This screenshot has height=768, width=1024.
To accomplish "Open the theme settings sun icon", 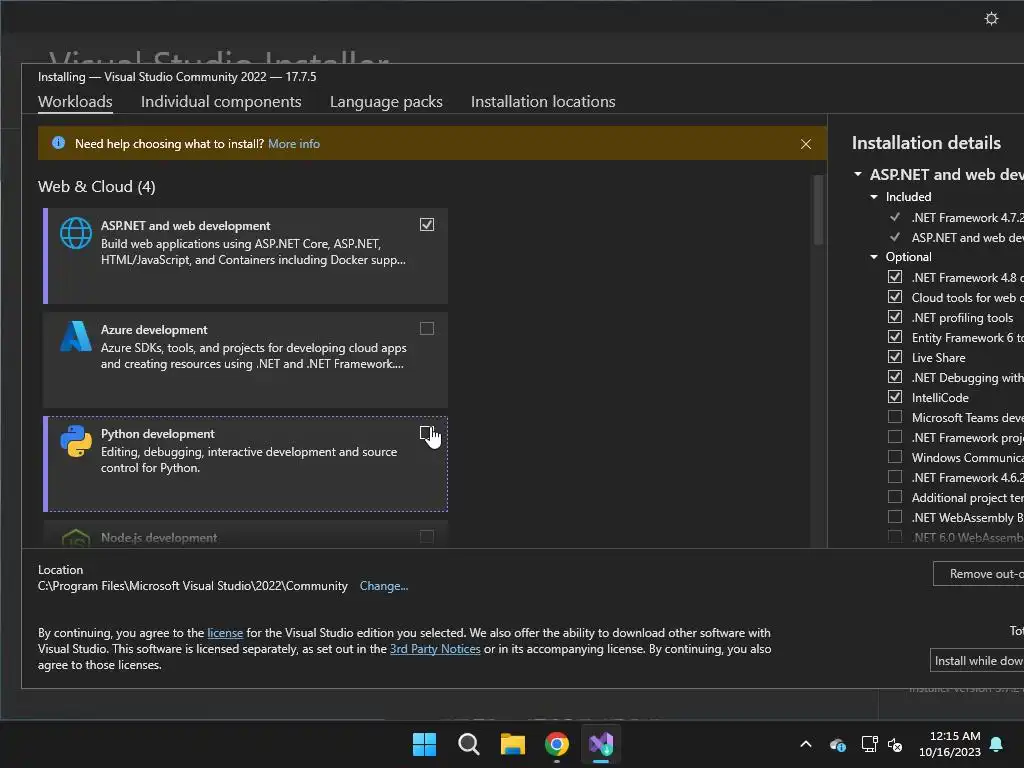I will click(991, 18).
